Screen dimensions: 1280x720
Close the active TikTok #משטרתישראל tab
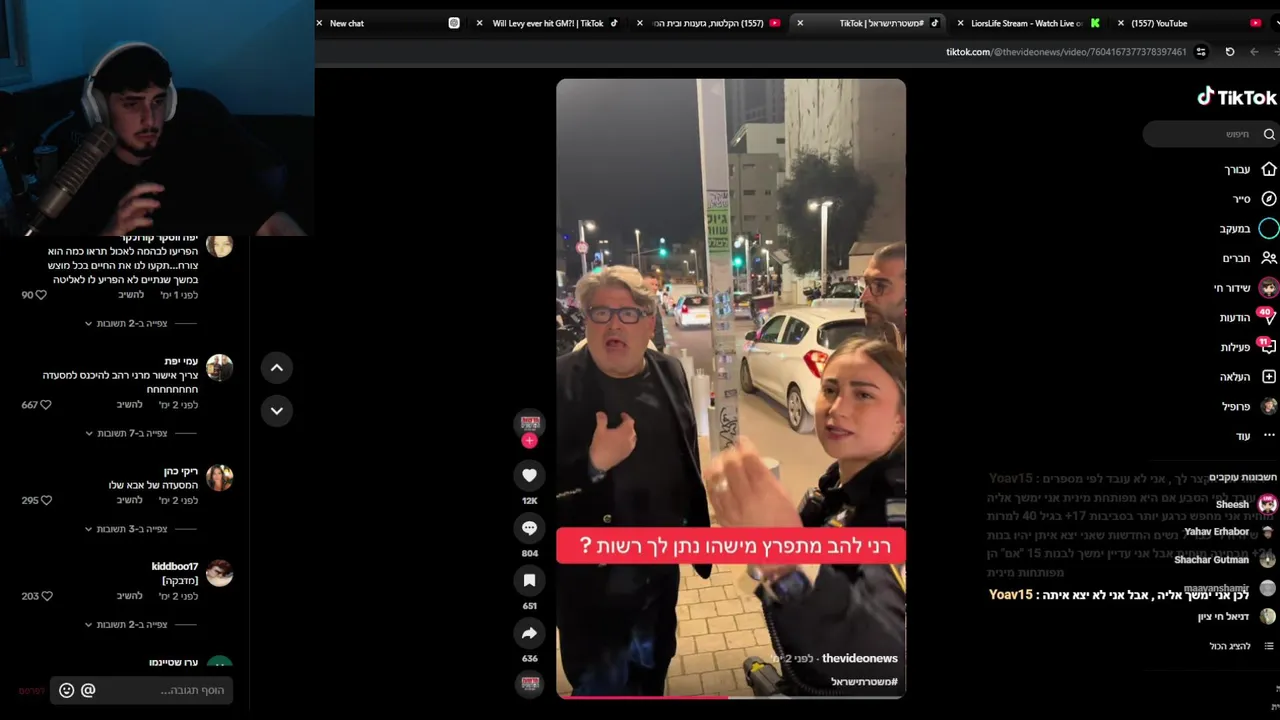click(x=800, y=23)
